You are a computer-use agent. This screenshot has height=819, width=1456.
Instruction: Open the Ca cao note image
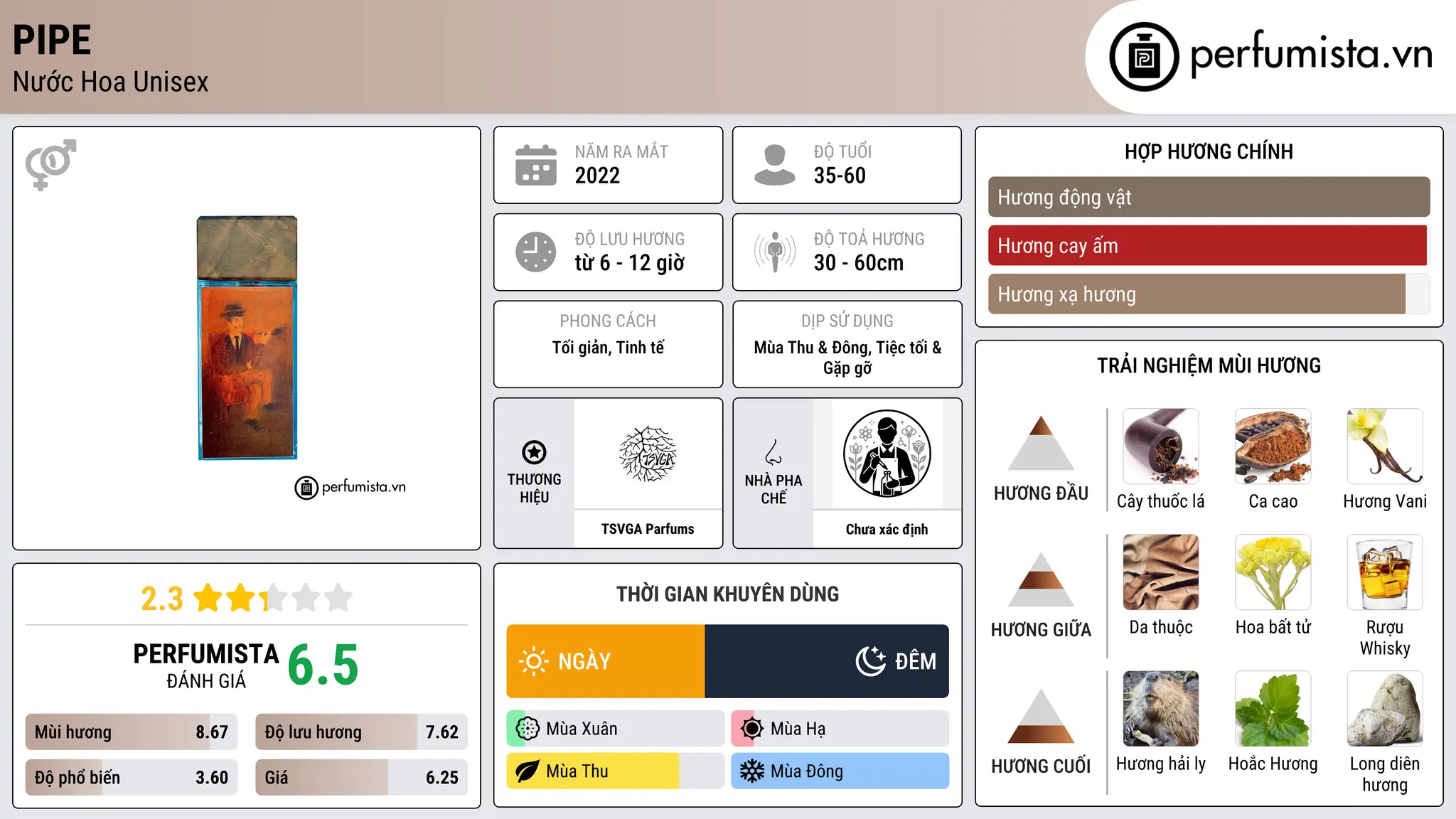(1273, 446)
